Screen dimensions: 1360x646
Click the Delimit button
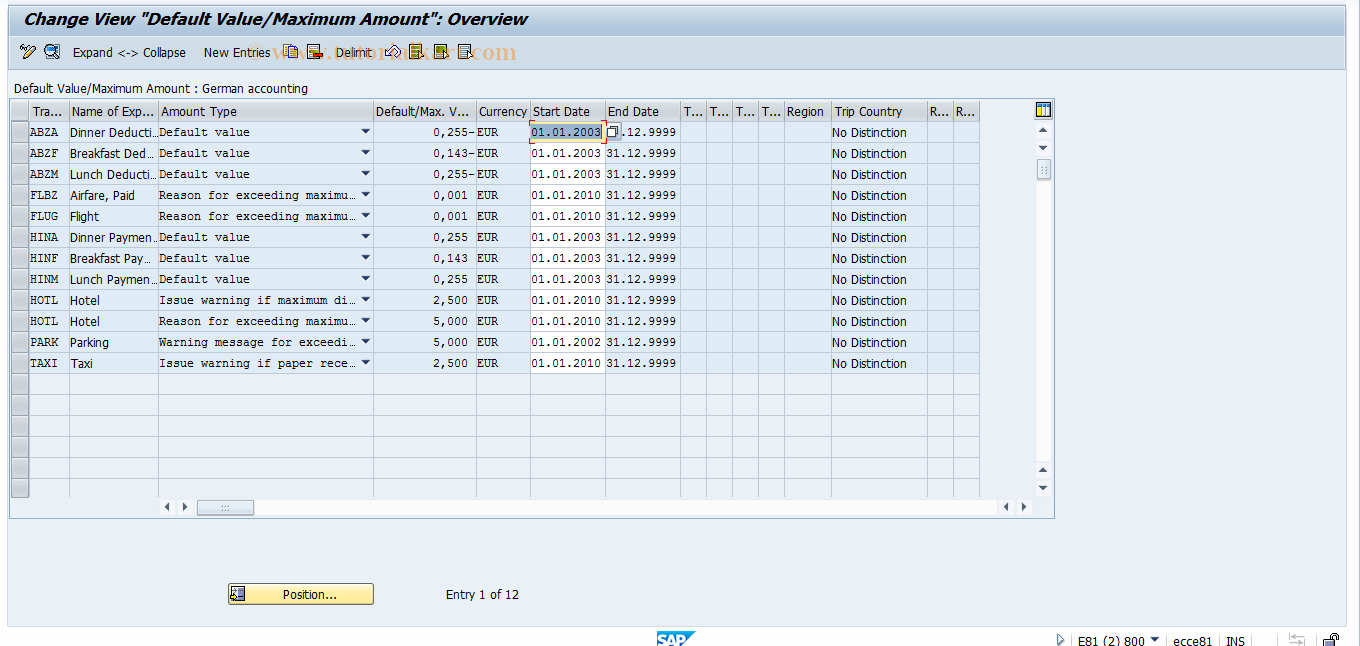click(354, 53)
